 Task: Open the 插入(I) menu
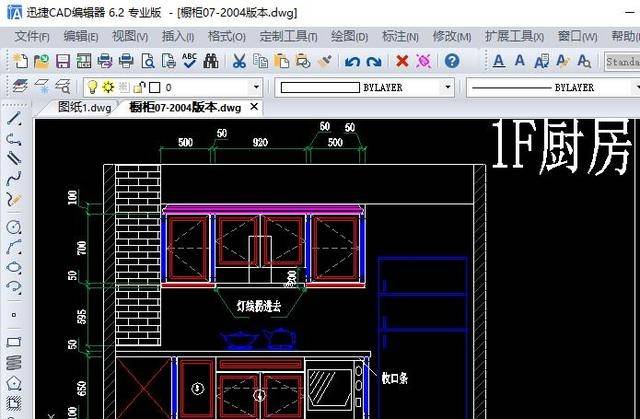178,37
